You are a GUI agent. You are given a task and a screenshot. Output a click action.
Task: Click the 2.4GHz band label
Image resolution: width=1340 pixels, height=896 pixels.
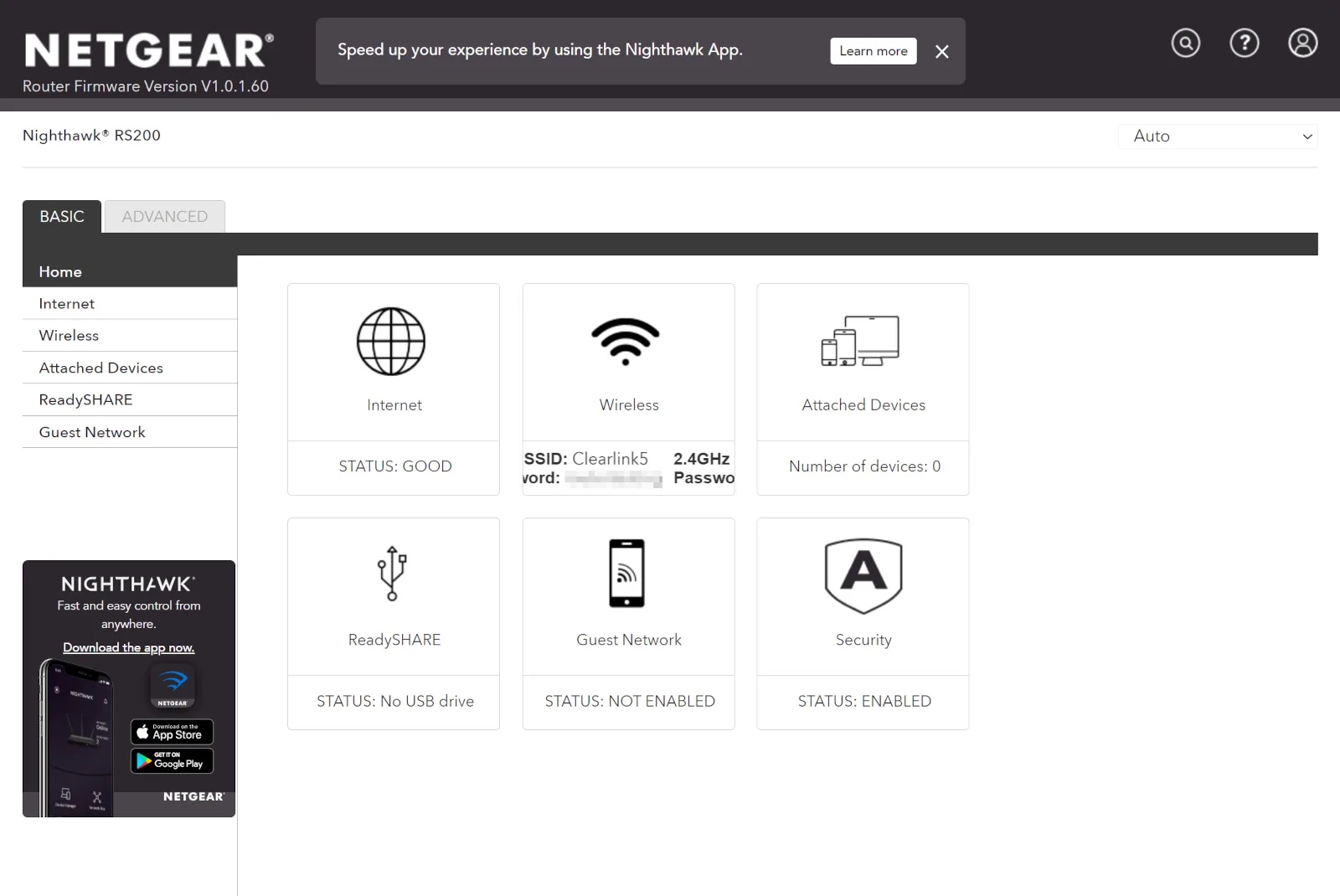[702, 459]
